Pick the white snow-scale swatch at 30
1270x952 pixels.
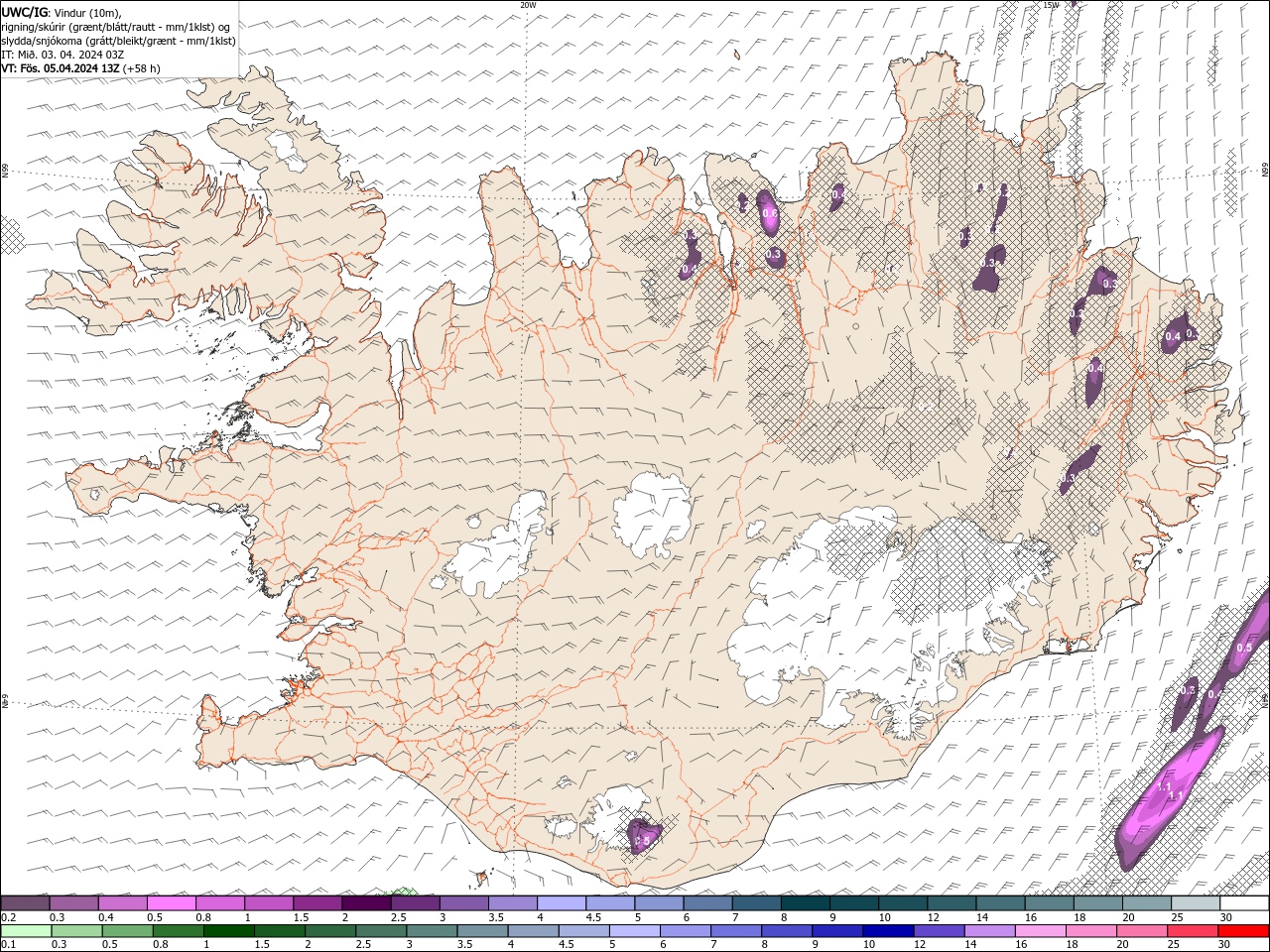[1243, 903]
